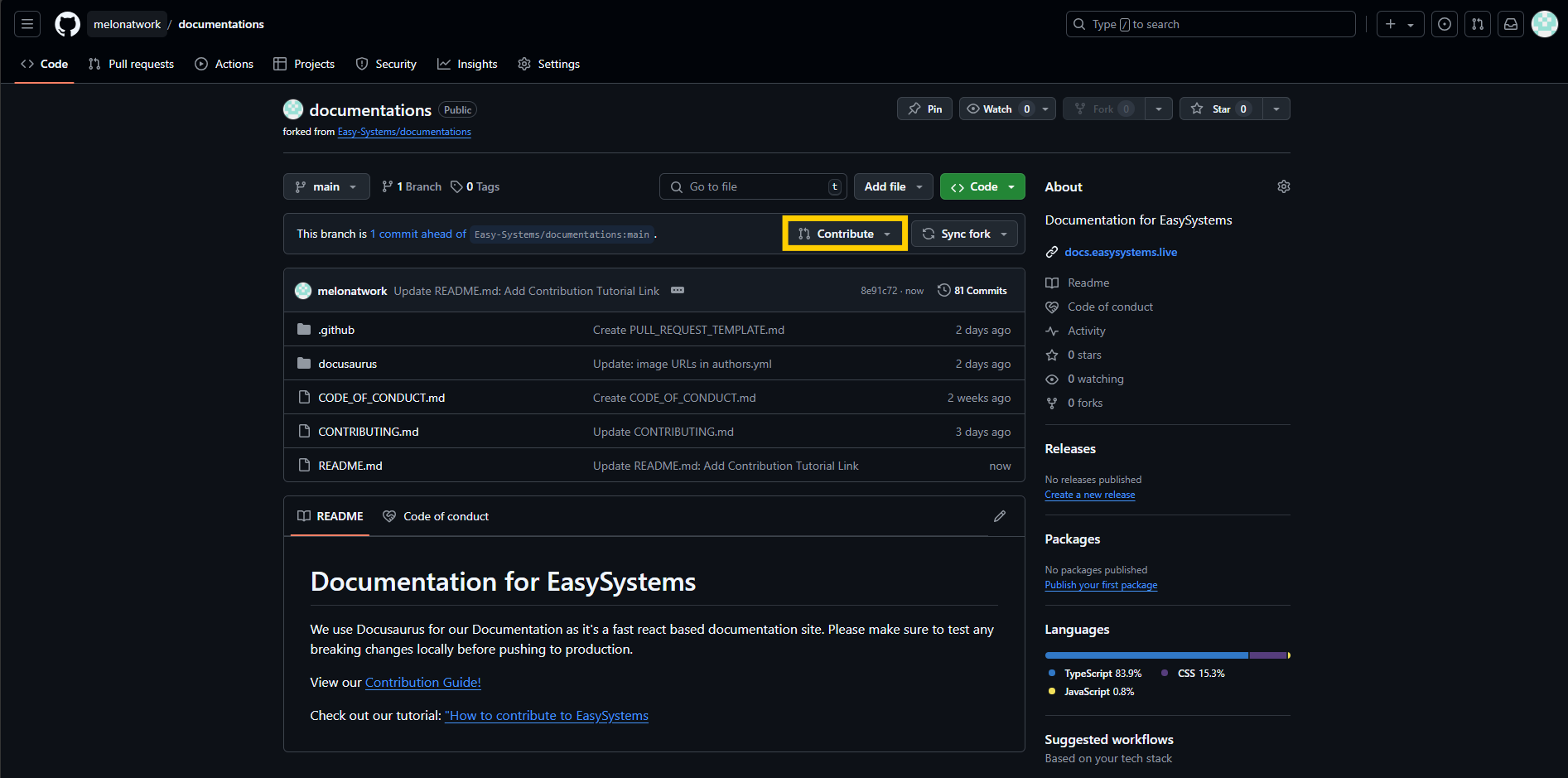Toggle Watch on this repository

tap(997, 109)
